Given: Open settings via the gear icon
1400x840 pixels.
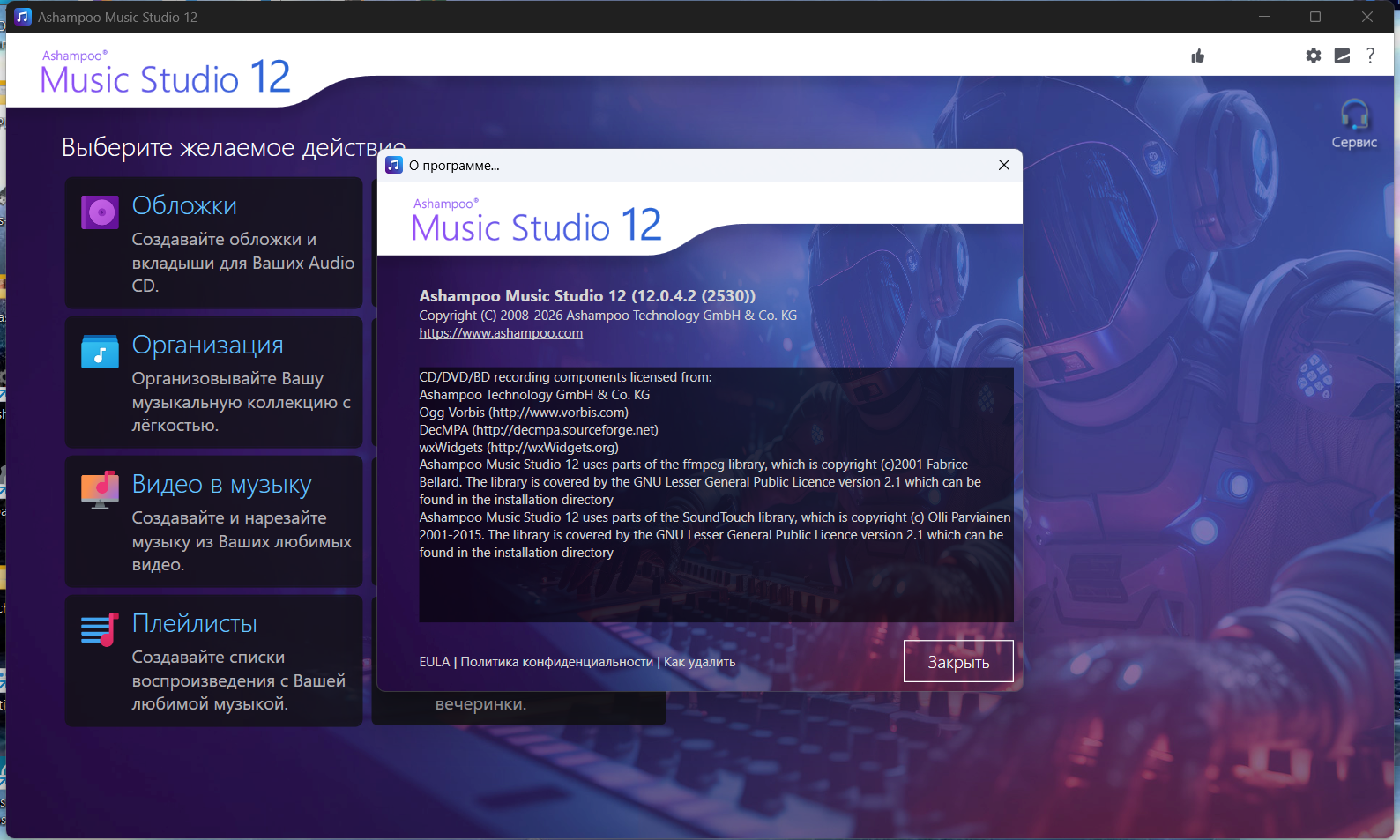Looking at the screenshot, I should coord(1314,56).
